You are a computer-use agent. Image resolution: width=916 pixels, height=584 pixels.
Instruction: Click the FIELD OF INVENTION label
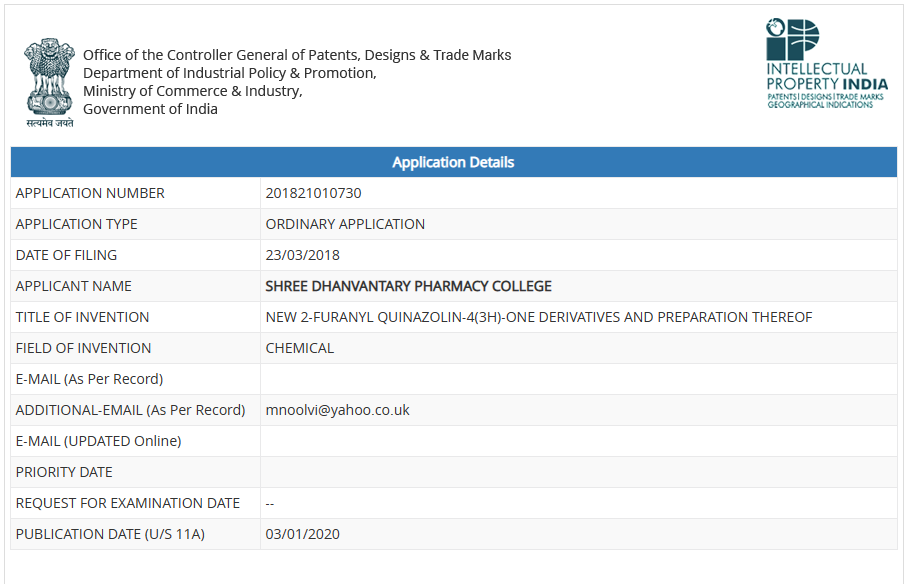[83, 348]
